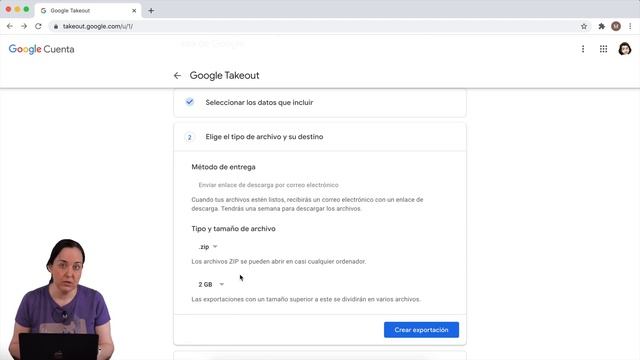Image resolution: width=640 pixels, height=360 pixels.
Task: Open the Google Cuenta three-dot options menu
Action: 583,49
